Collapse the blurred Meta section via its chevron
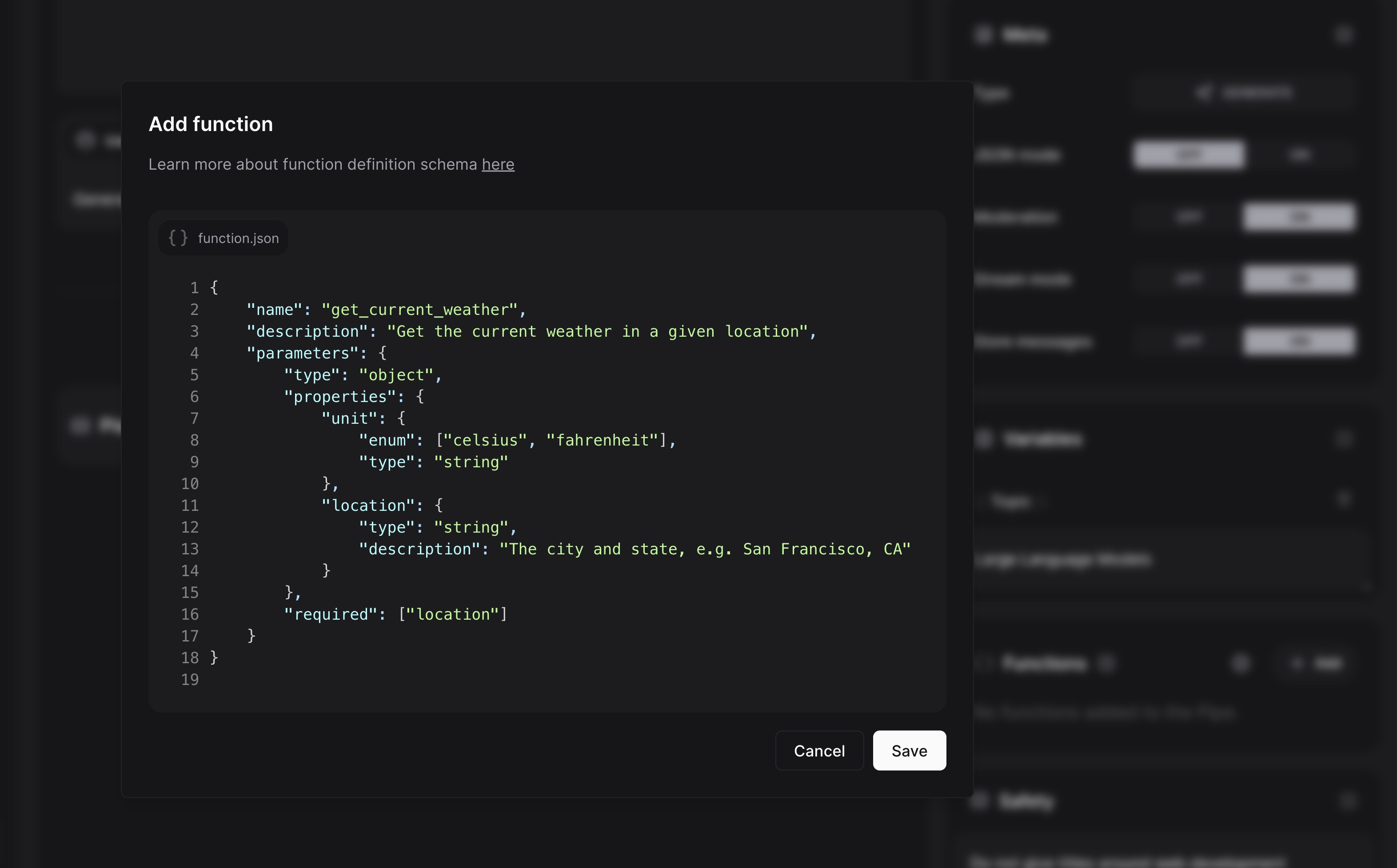1397x868 pixels. point(1343,35)
